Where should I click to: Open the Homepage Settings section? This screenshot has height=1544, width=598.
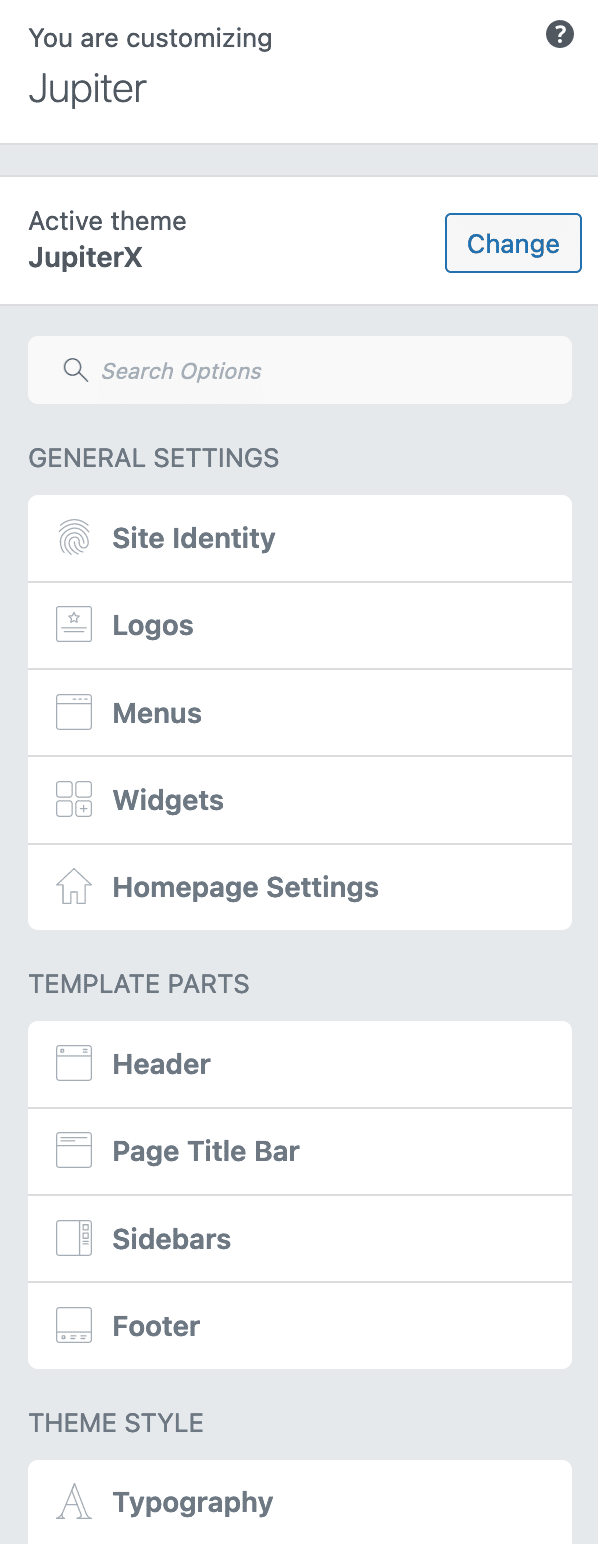click(x=245, y=887)
